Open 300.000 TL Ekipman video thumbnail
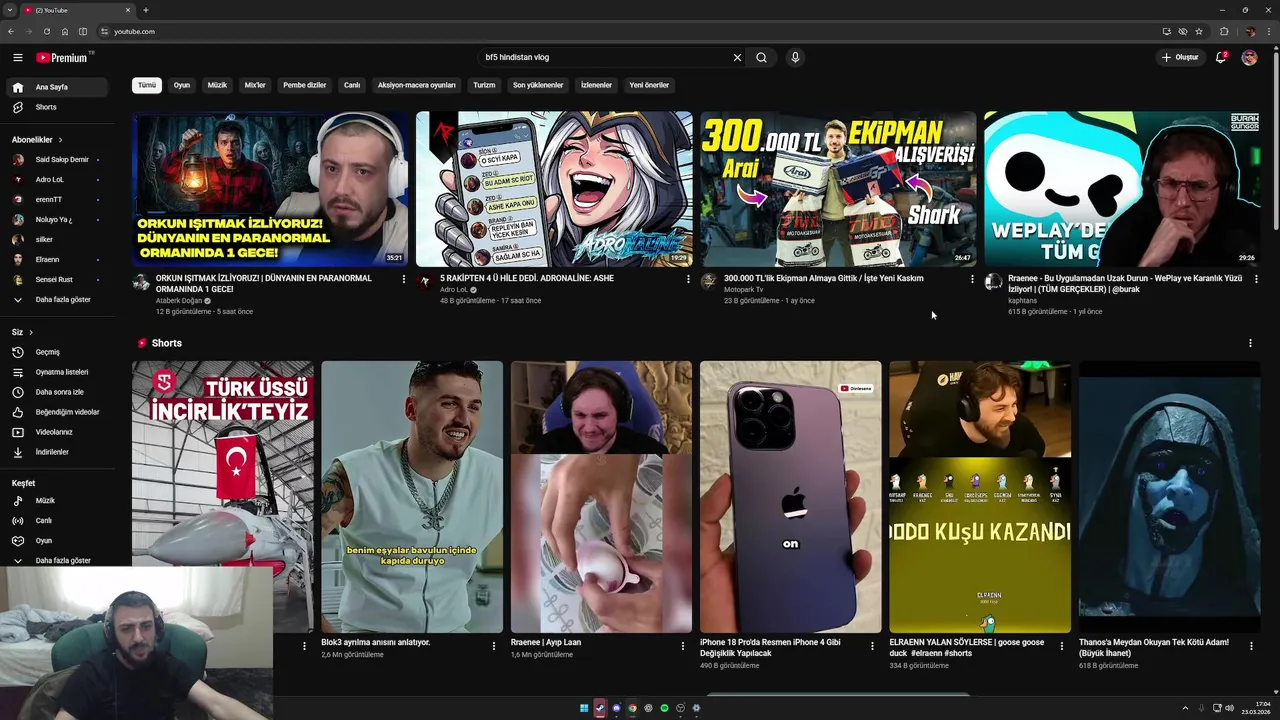 (838, 189)
